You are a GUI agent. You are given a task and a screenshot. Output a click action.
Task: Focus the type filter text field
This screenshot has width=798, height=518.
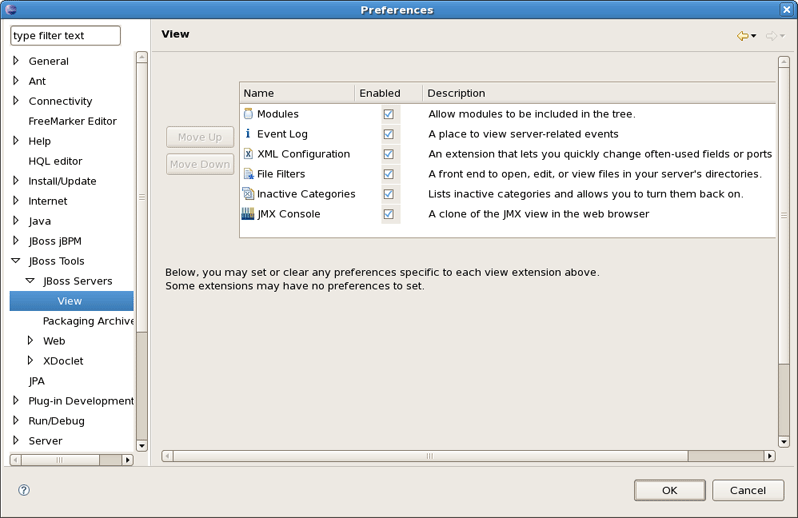point(66,36)
